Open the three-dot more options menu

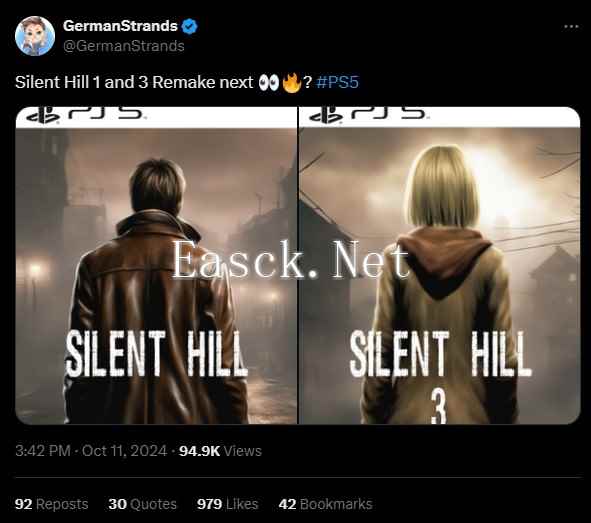click(571, 26)
